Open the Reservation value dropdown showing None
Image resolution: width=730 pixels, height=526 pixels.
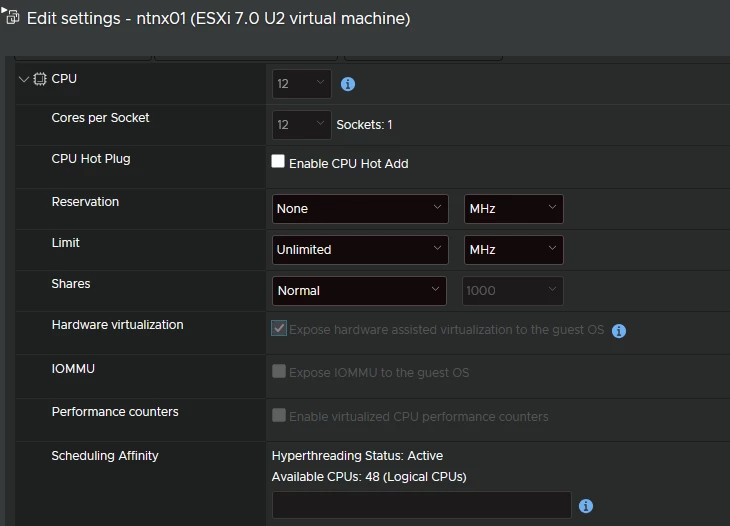point(360,209)
